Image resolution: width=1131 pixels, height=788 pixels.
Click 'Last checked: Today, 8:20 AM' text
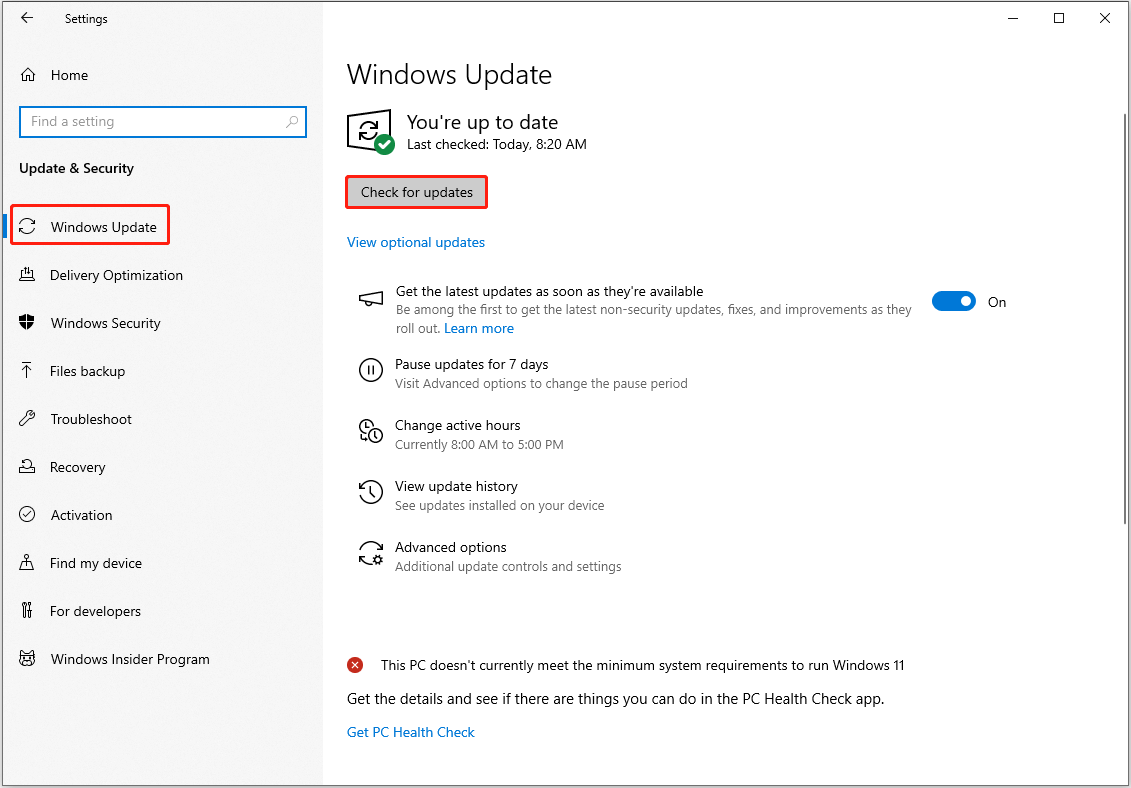click(497, 144)
